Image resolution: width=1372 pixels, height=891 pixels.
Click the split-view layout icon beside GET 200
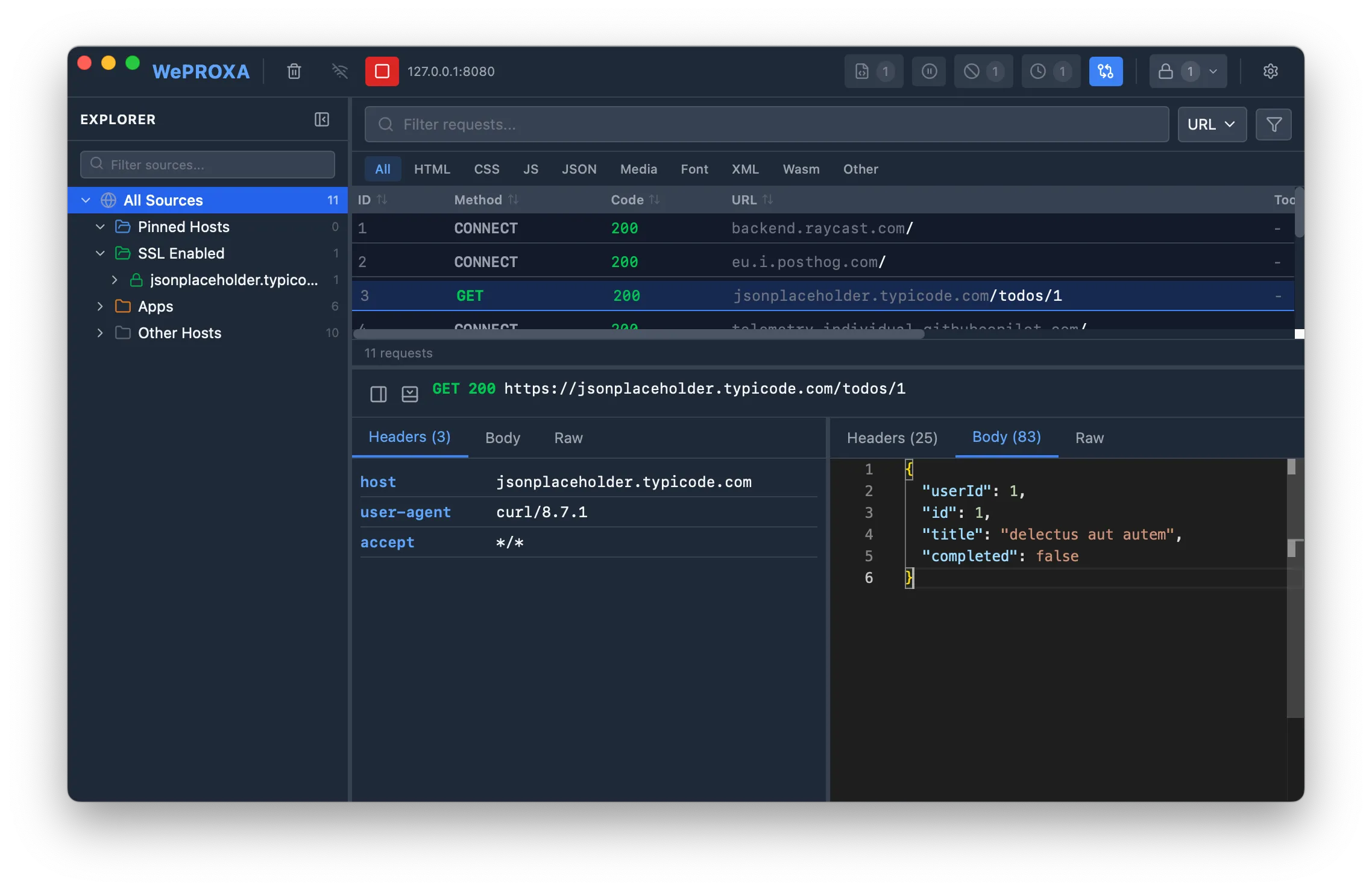[x=378, y=394]
